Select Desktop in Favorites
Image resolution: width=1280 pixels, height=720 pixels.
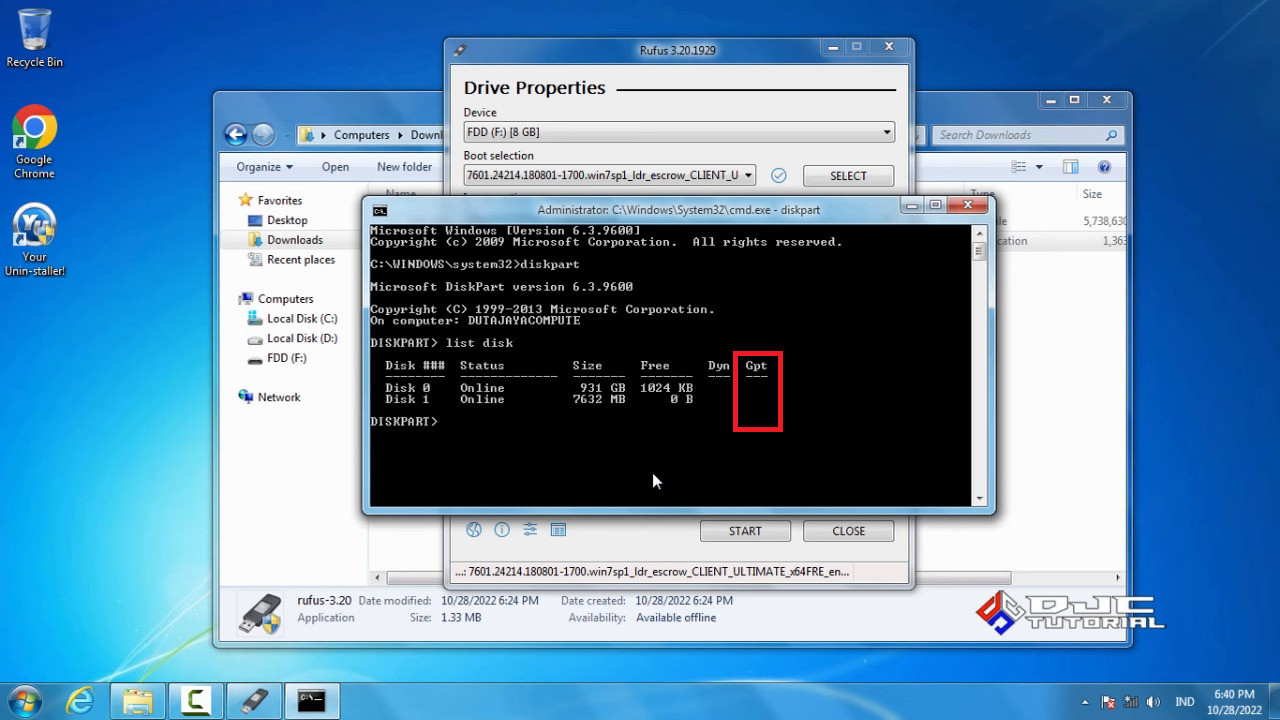pyautogui.click(x=287, y=220)
